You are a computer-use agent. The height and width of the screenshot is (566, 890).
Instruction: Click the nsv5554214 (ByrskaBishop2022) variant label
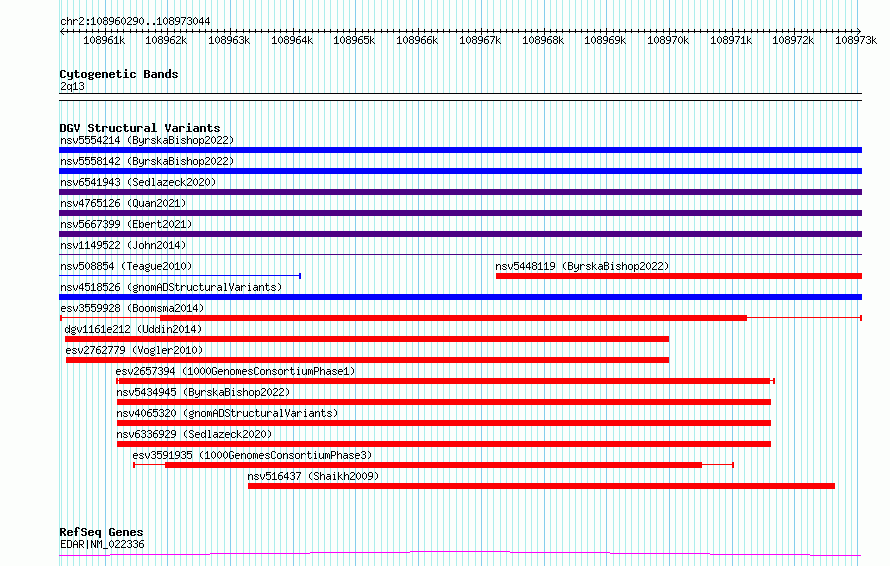pyautogui.click(x=147, y=140)
